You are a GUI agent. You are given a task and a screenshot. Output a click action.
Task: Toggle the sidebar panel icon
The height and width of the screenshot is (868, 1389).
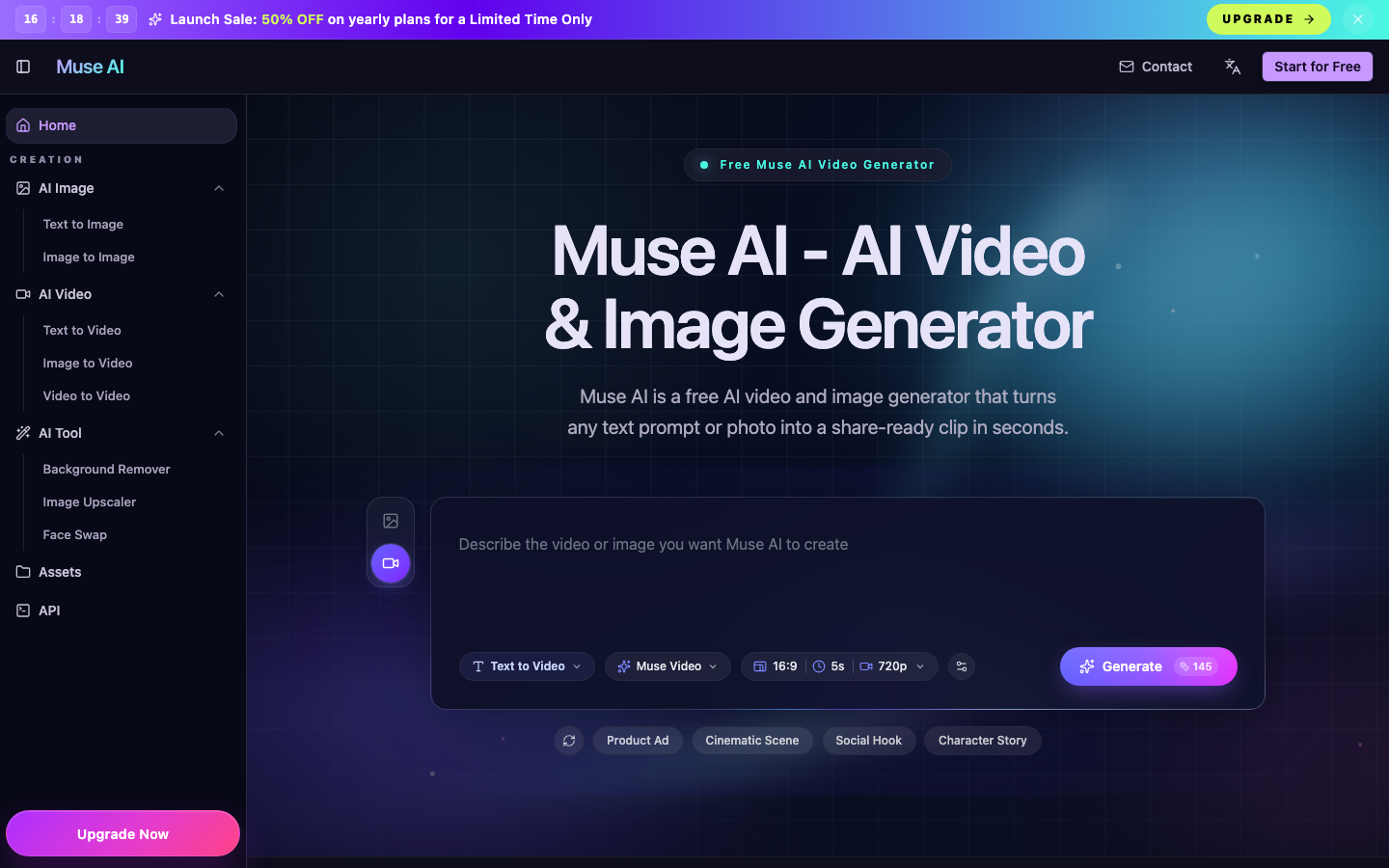pos(23,67)
